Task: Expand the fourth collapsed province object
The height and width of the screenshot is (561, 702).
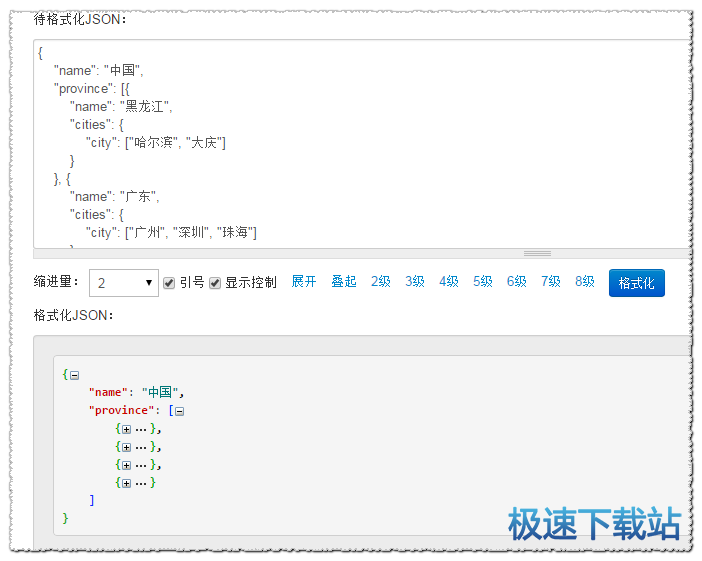Action: [126, 483]
